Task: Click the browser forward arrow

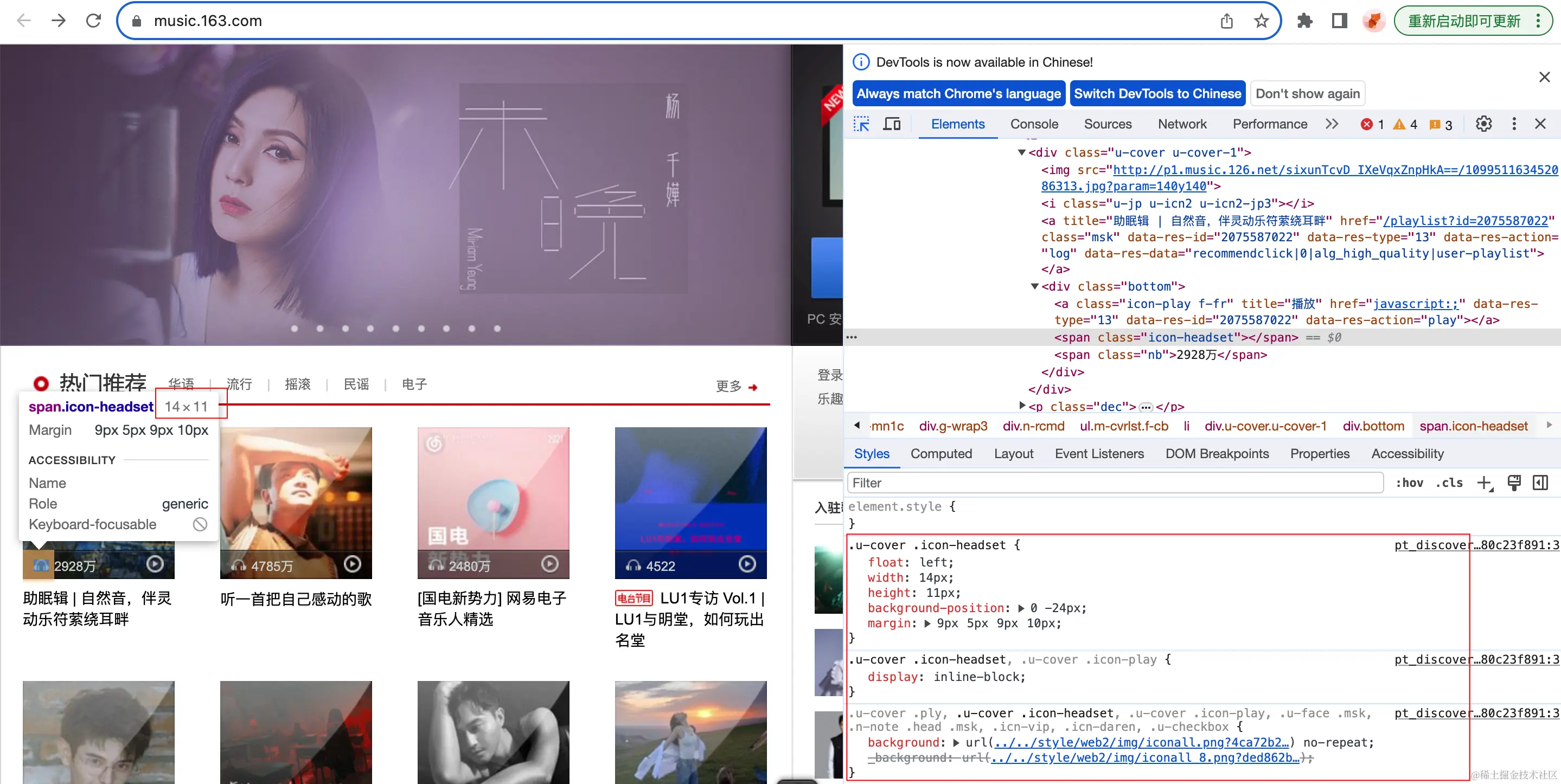Action: click(58, 21)
